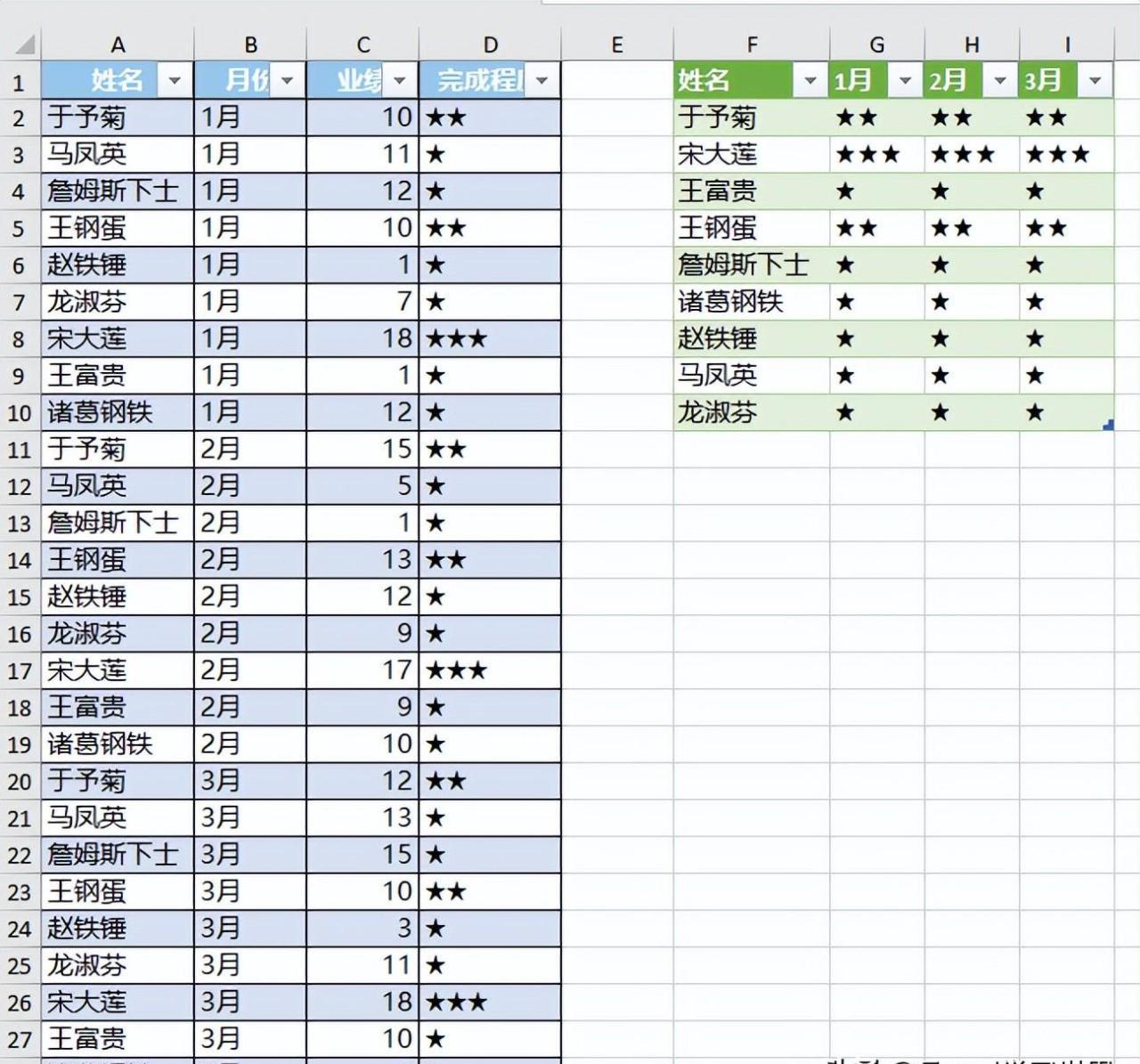Click 诸葛钢铁 in the green summary table
Viewport: 1140px width, 1064px height.
click(x=752, y=302)
